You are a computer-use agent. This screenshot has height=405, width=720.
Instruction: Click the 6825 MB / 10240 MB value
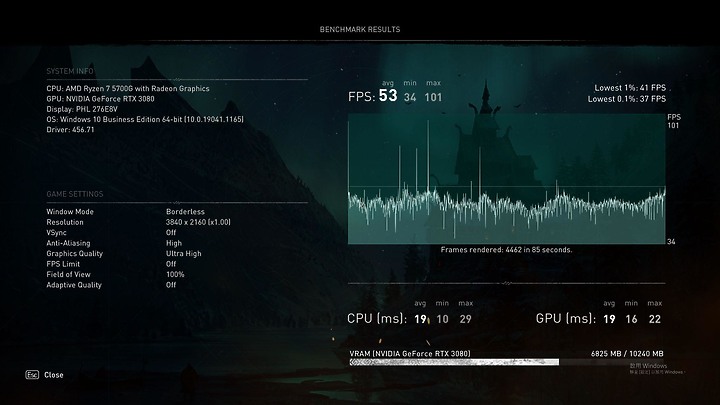(x=627, y=354)
